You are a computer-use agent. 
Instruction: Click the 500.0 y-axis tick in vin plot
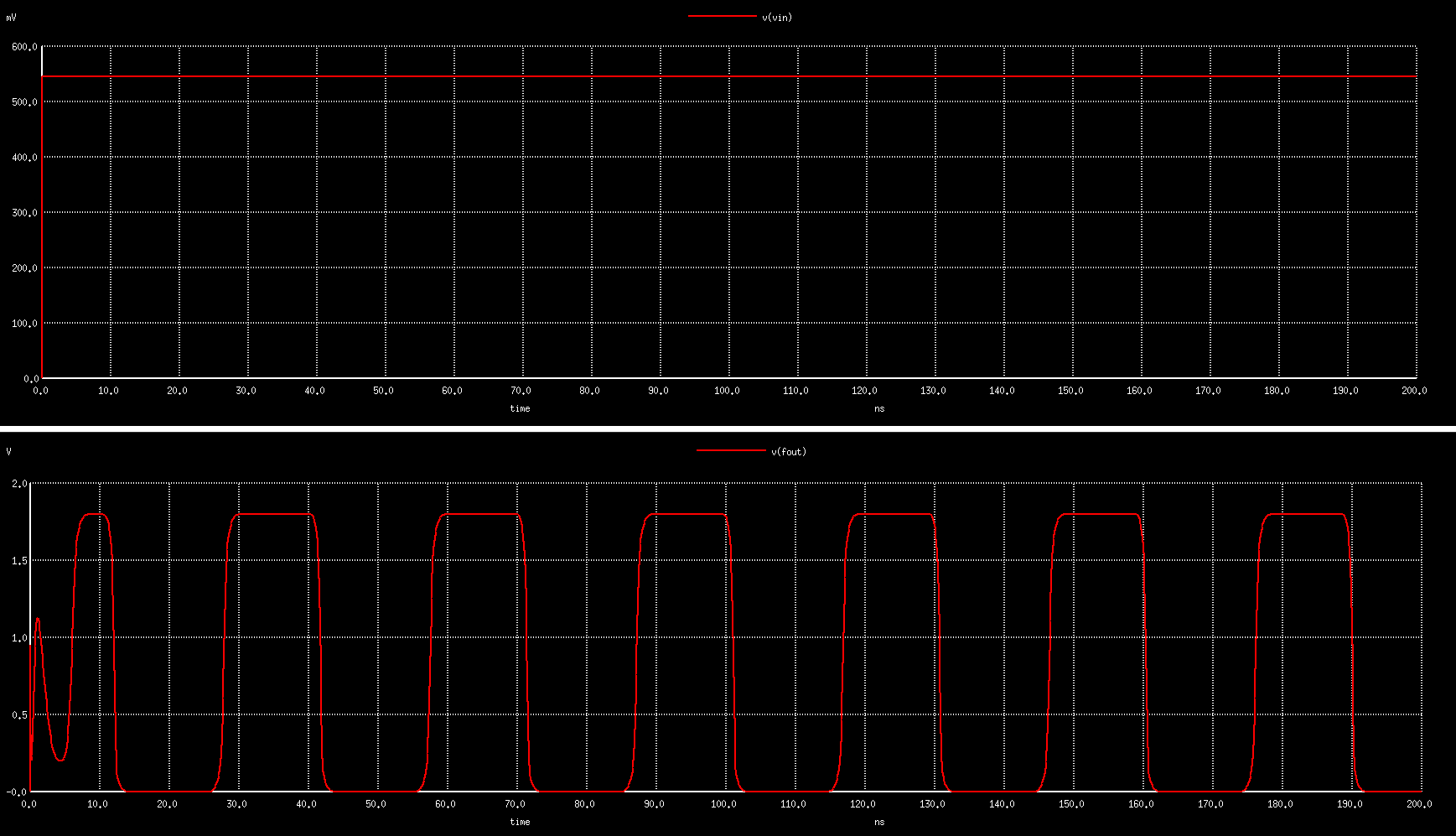click(x=24, y=102)
